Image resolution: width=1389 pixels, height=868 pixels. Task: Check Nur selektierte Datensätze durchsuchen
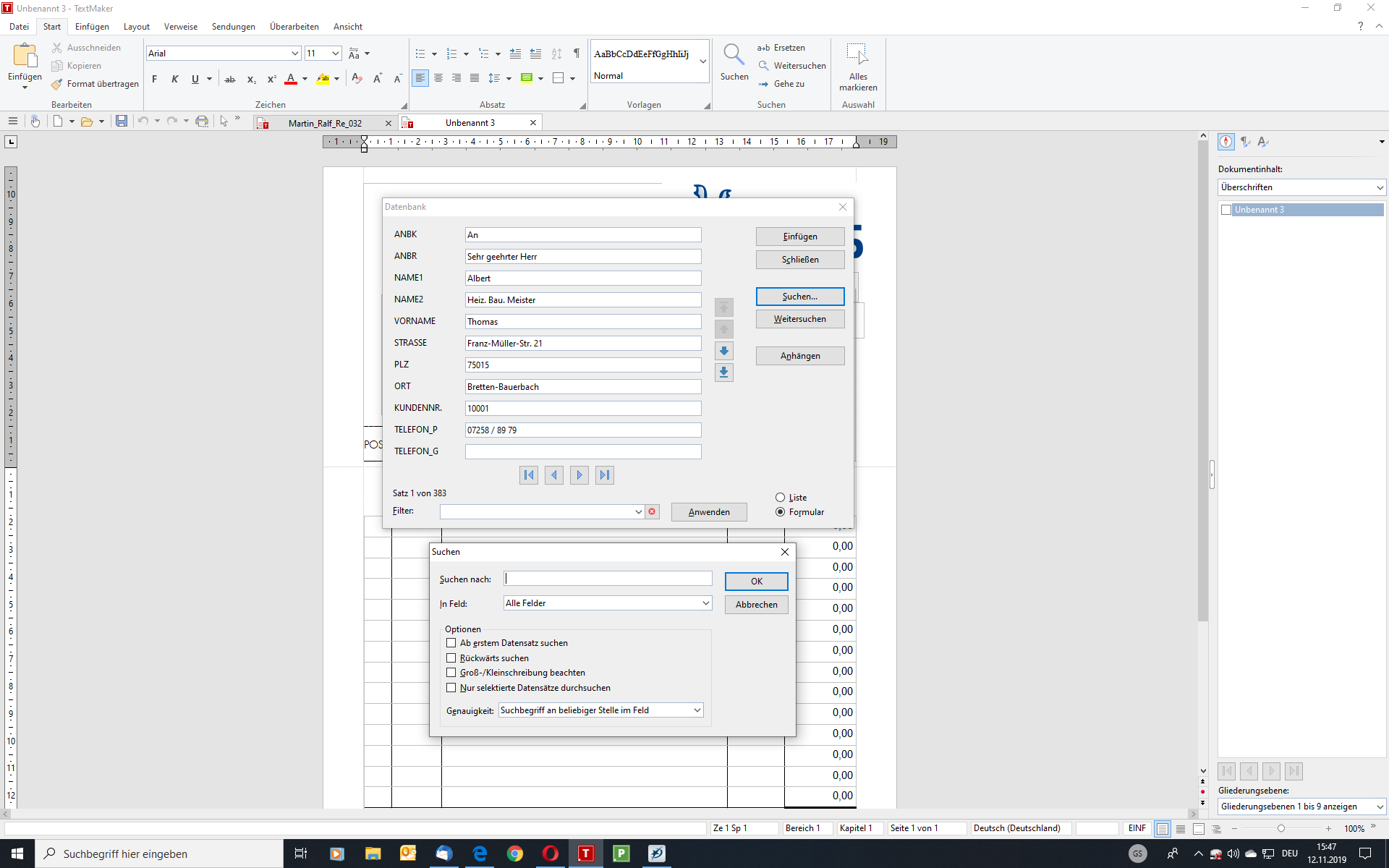[x=451, y=688]
